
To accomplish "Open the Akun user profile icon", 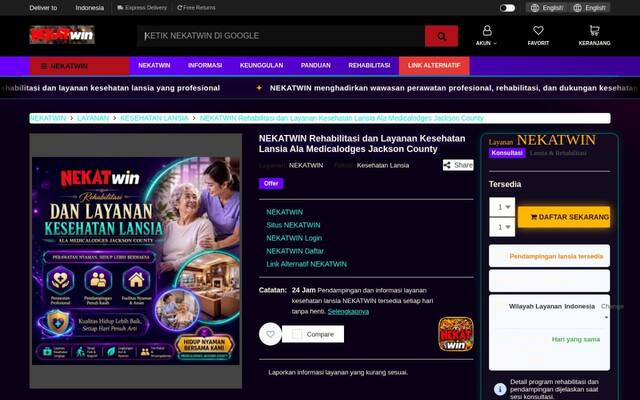I will tap(487, 31).
